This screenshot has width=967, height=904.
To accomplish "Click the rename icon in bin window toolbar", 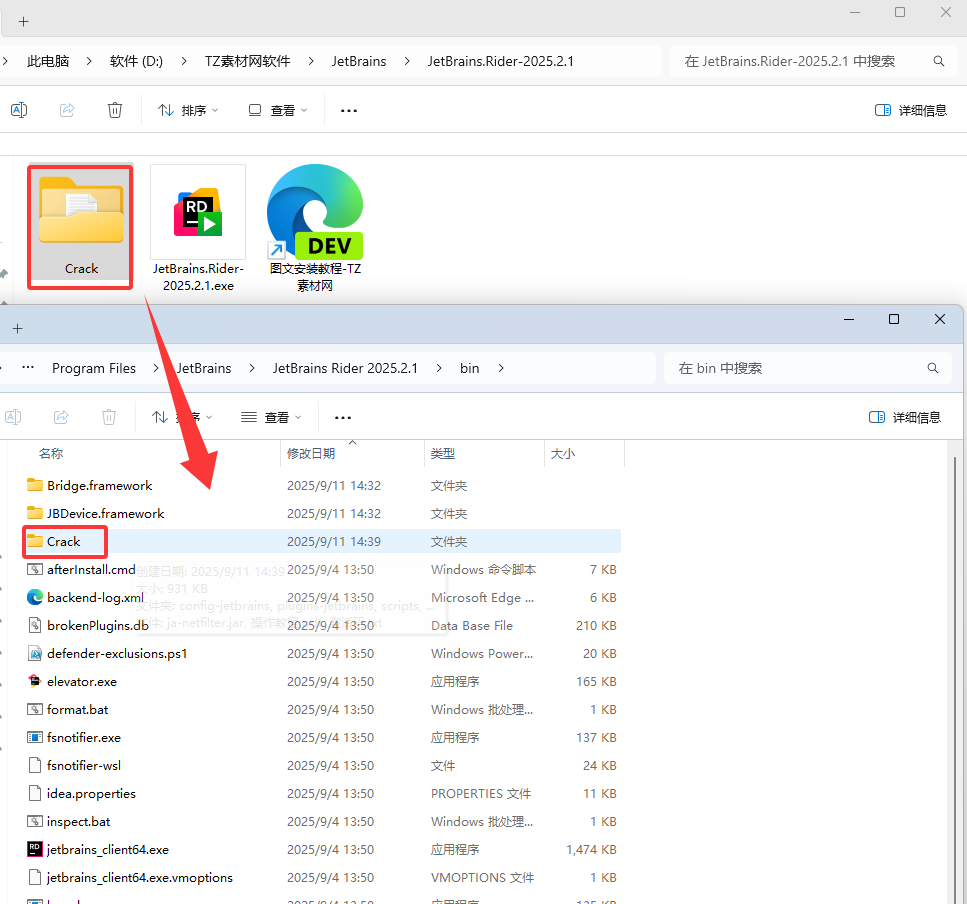I will 13,417.
